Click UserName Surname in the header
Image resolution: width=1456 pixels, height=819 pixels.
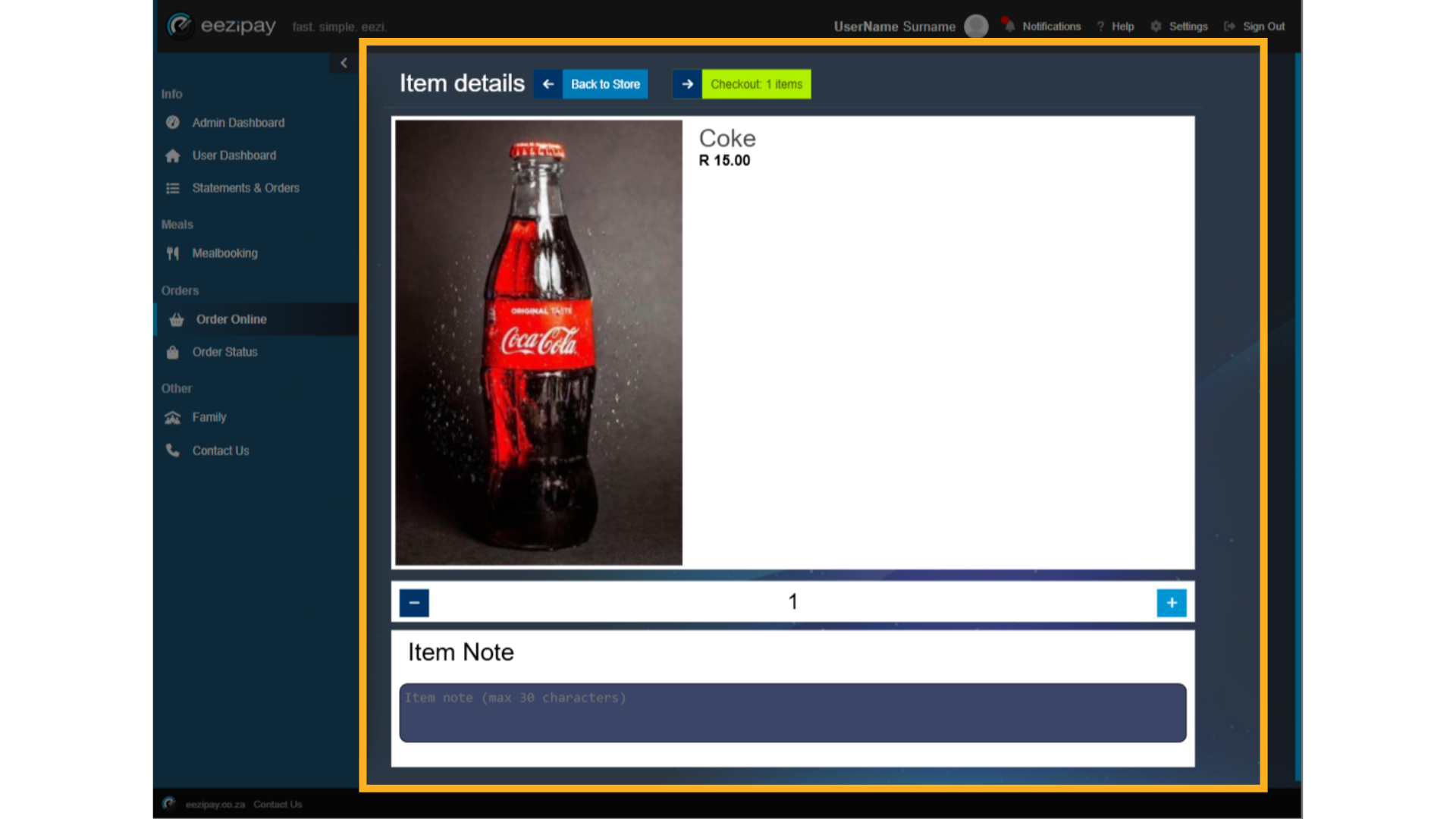click(895, 27)
